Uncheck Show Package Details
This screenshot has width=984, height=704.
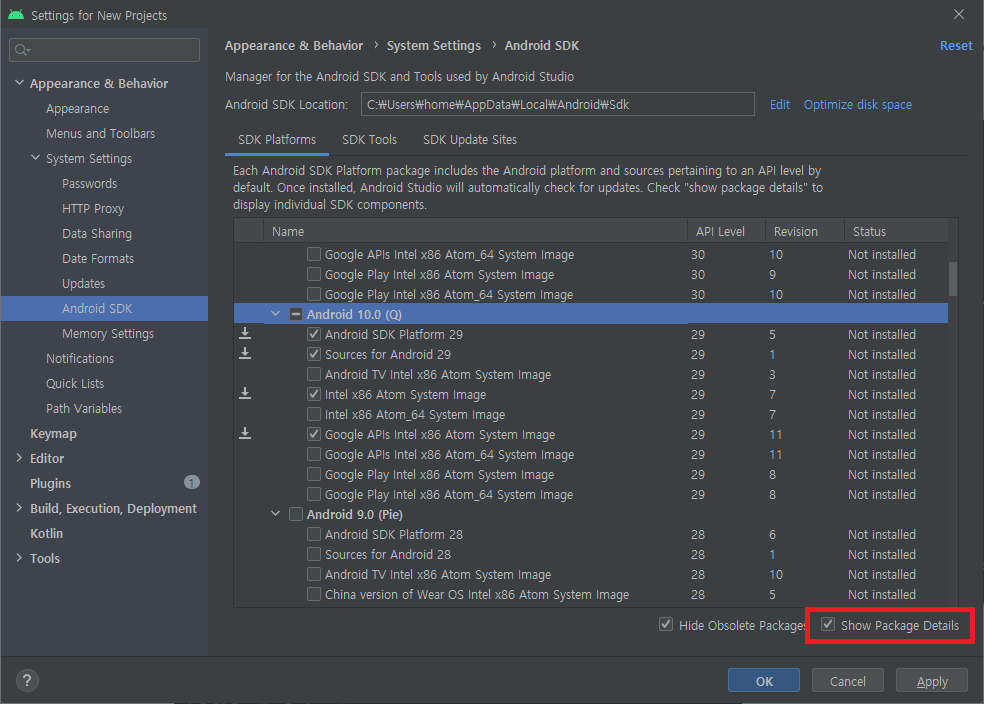828,625
